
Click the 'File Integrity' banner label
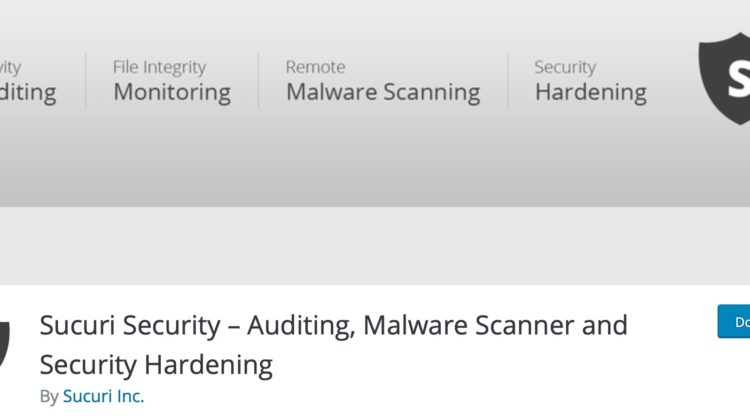click(x=159, y=67)
